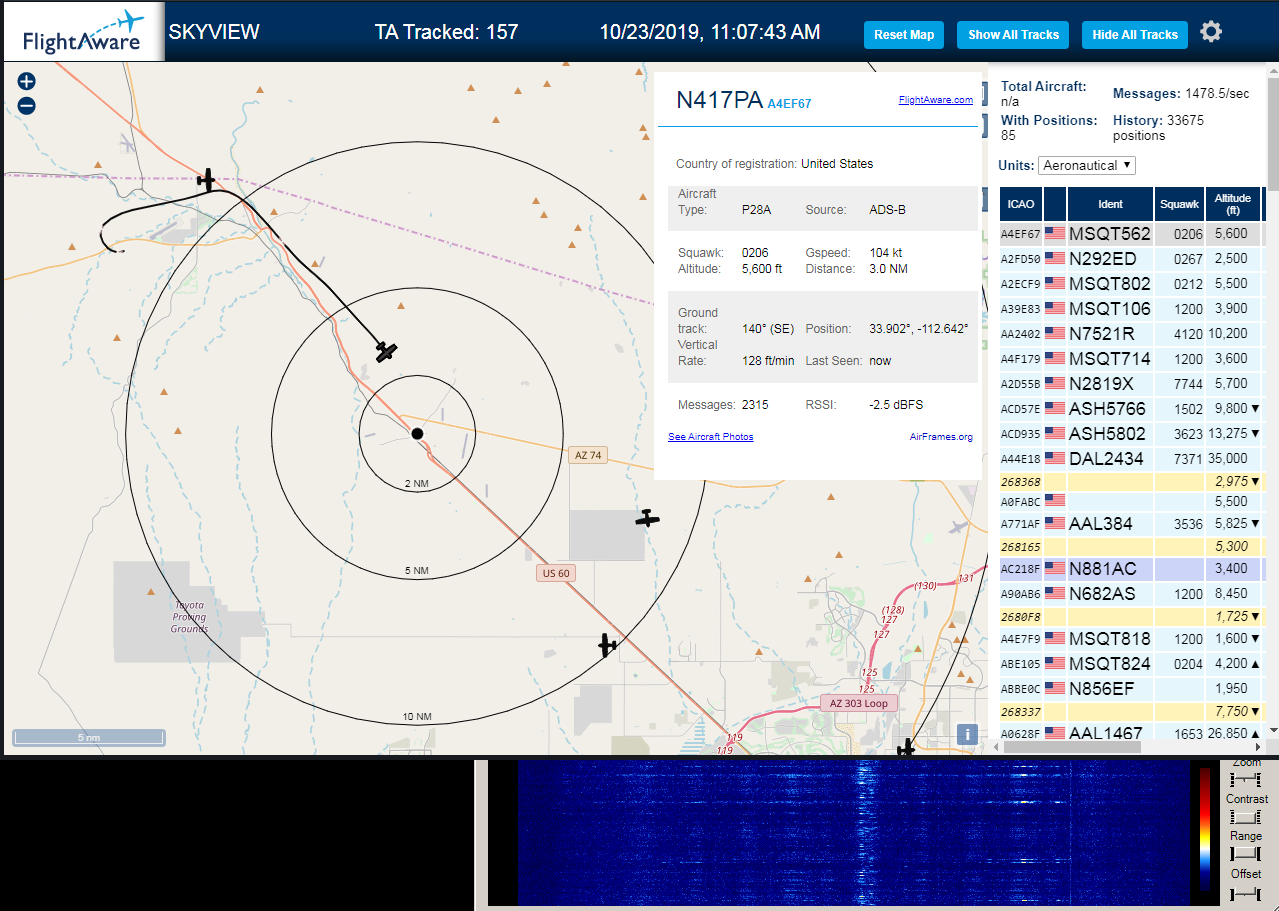Select the MSQT562 row in aircraft table
1279x911 pixels.
[1131, 234]
